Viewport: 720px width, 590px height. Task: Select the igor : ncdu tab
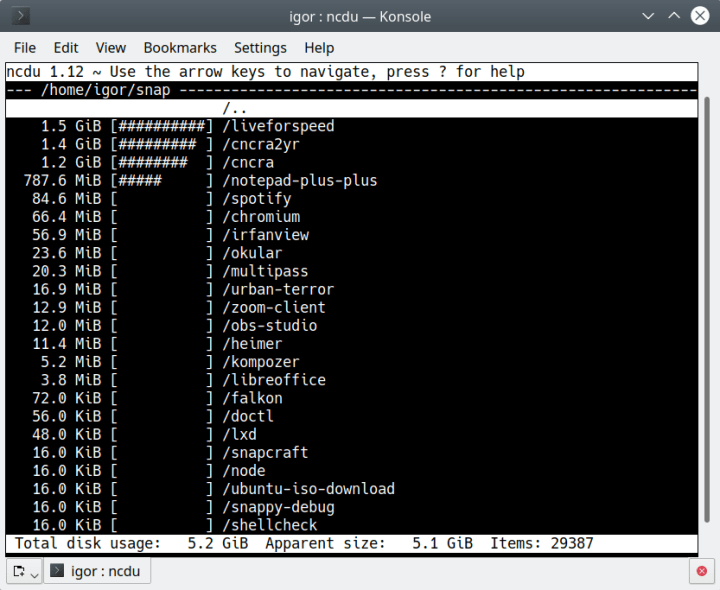pos(97,571)
